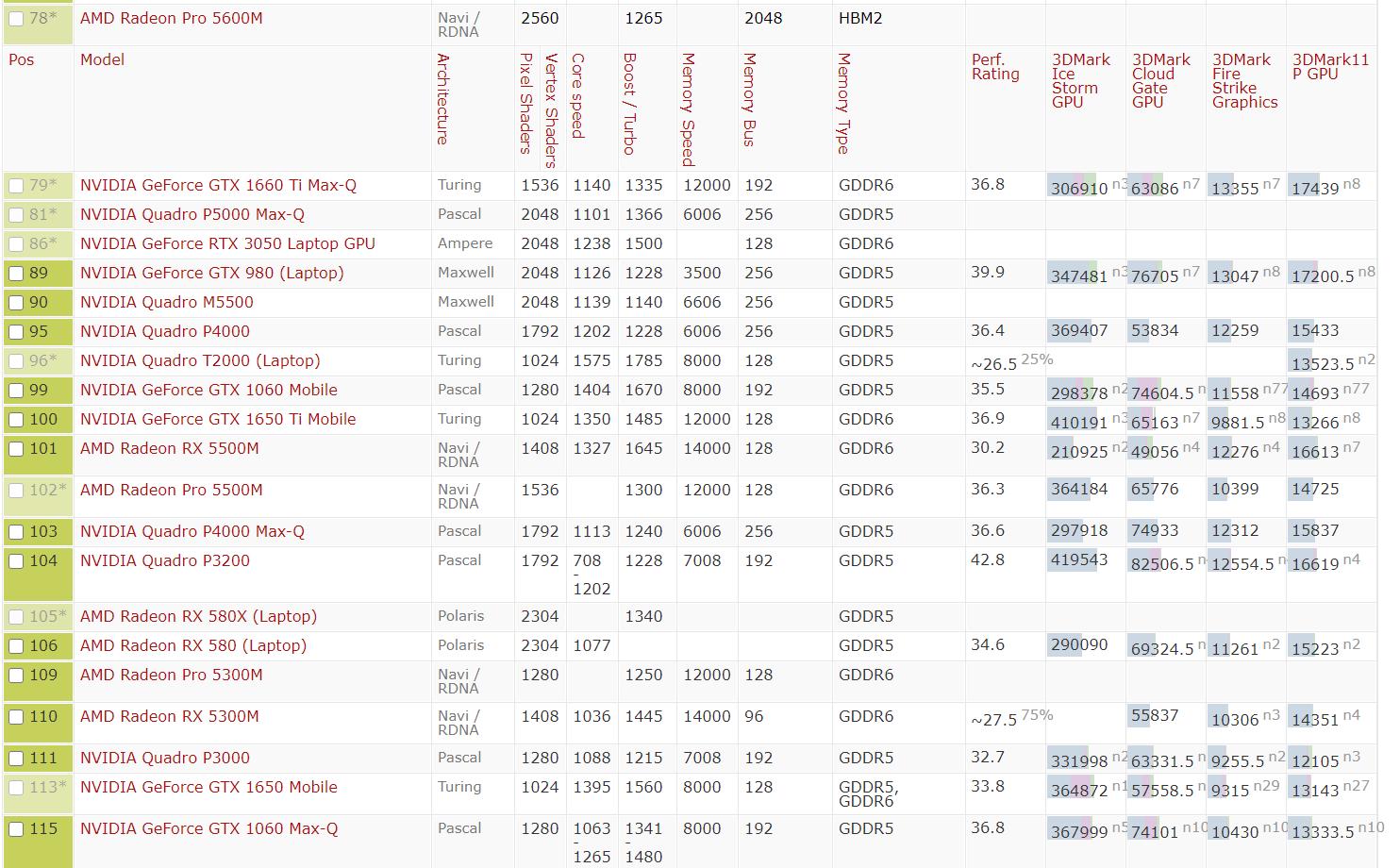The image size is (1400, 868).
Task: Check the box for GeForce GTX 980 (Laptop)
Action: pyautogui.click(x=16, y=274)
